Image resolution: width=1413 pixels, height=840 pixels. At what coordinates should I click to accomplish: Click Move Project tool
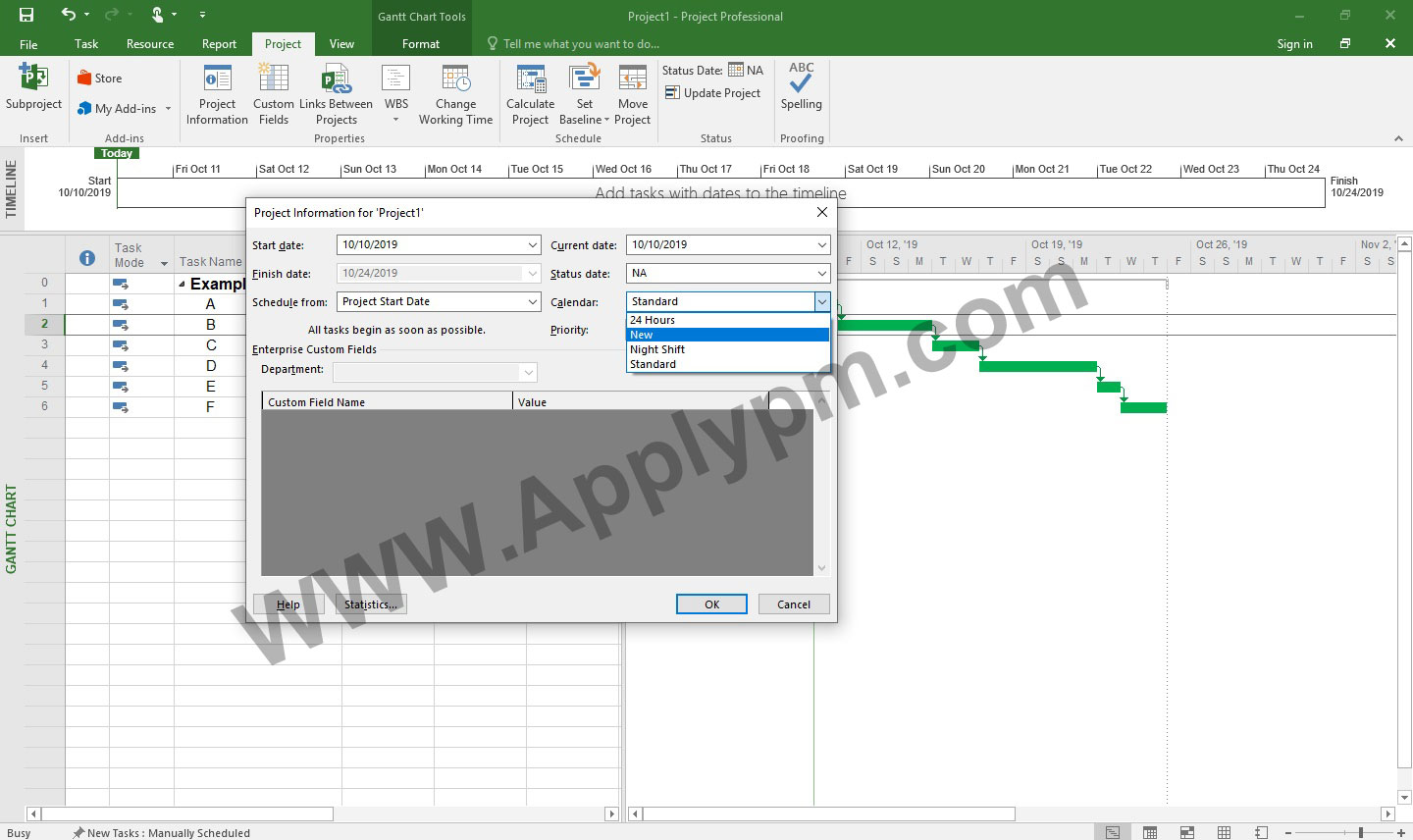click(633, 95)
